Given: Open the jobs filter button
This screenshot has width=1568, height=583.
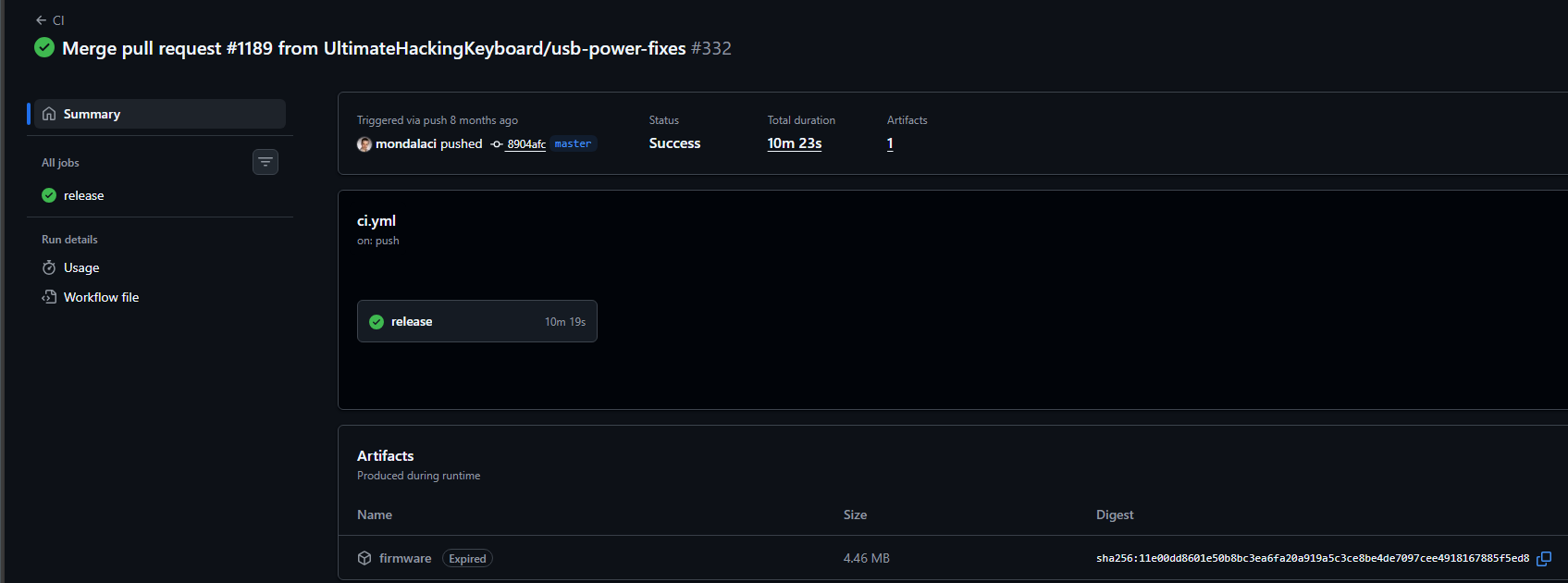Looking at the screenshot, I should pyautogui.click(x=265, y=162).
